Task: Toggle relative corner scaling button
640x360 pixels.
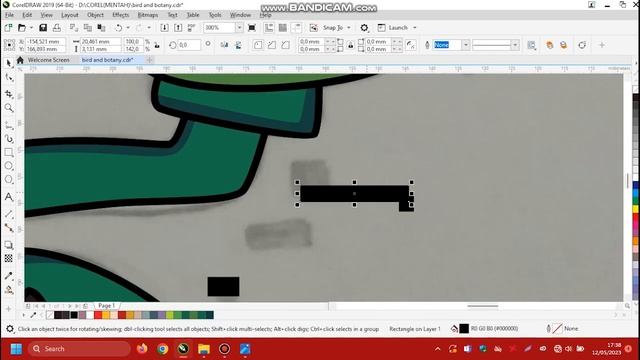Action: click(x=411, y=45)
